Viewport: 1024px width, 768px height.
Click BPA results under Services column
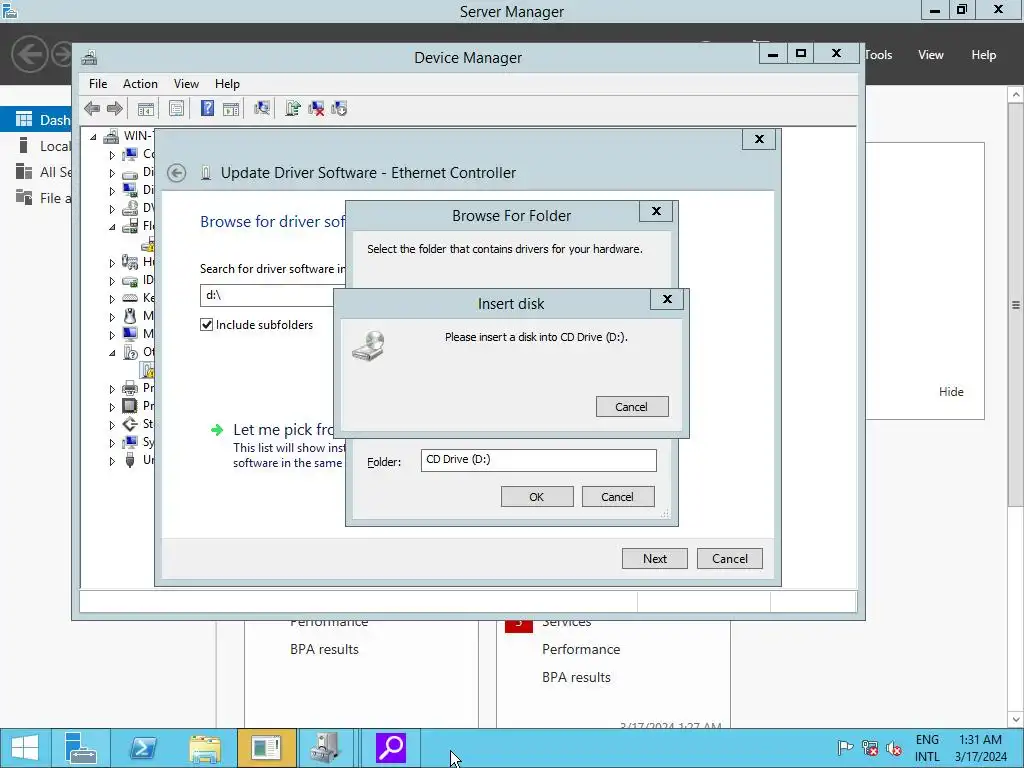(x=576, y=677)
